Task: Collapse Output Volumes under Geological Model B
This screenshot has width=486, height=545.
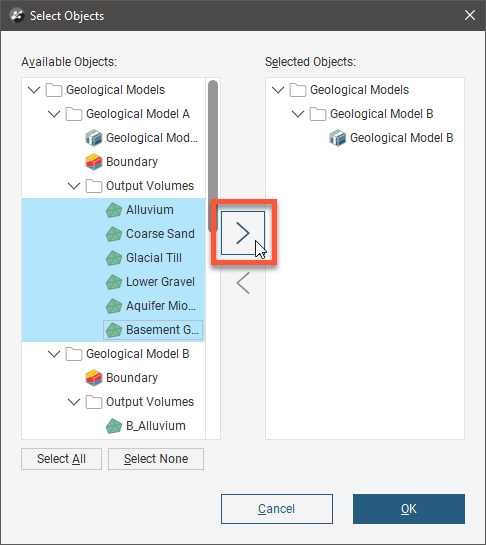Action: 74,402
